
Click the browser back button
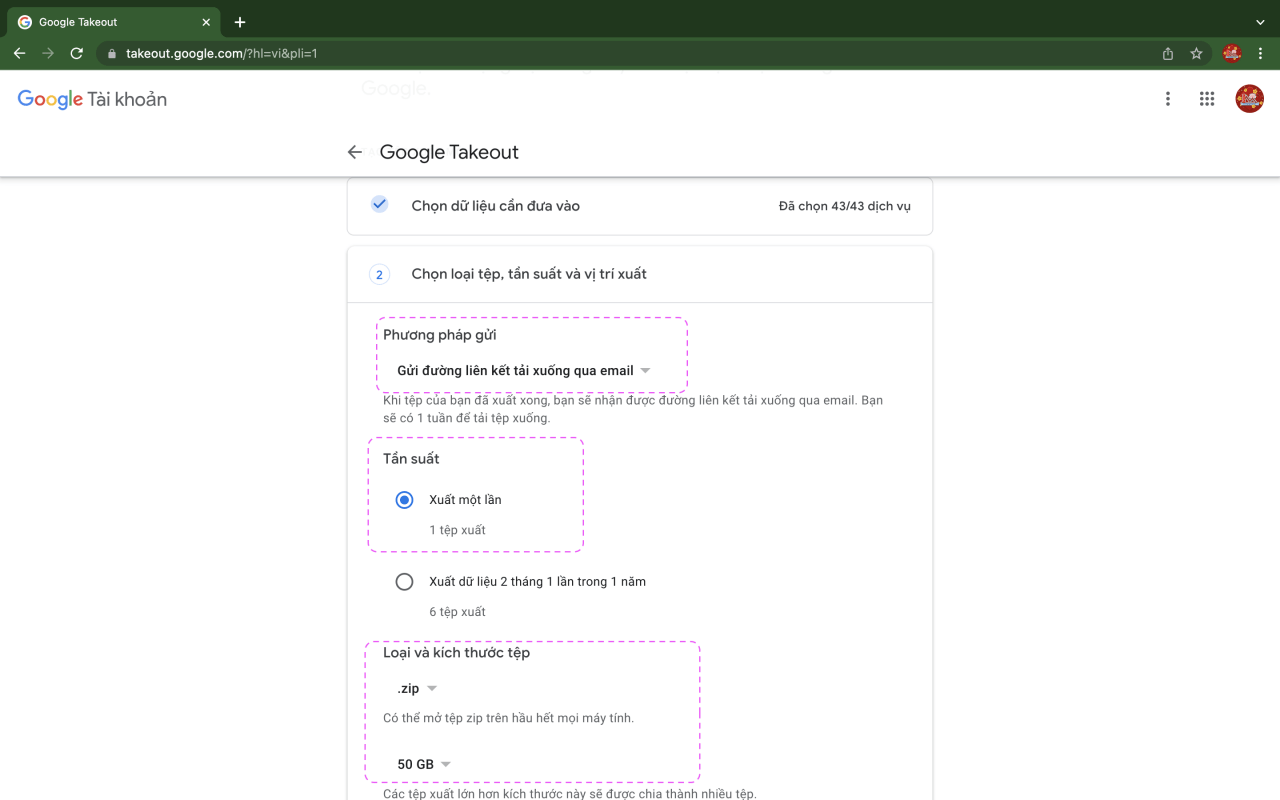pos(19,53)
